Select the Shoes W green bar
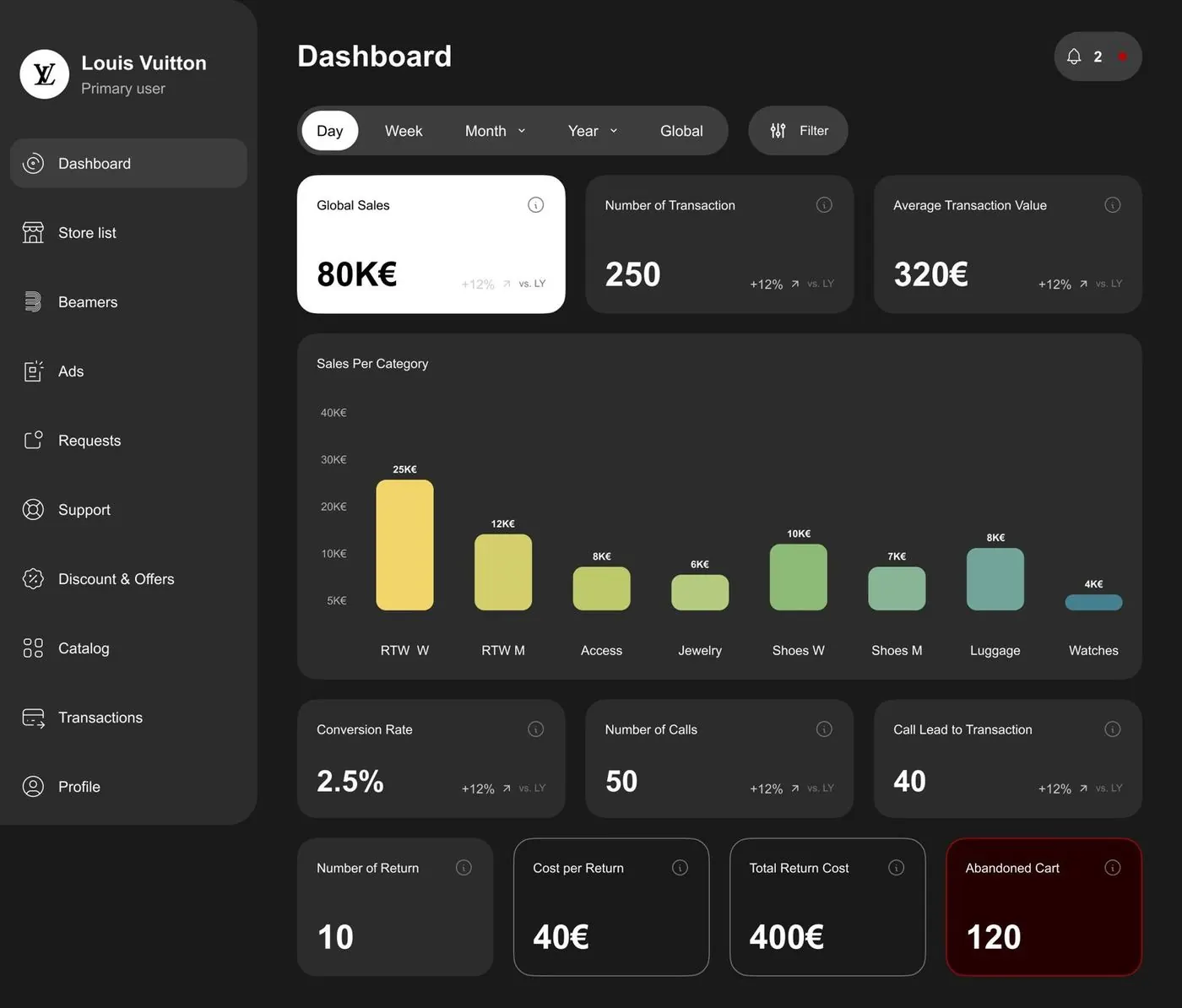Viewport: 1182px width, 1008px height. [799, 577]
